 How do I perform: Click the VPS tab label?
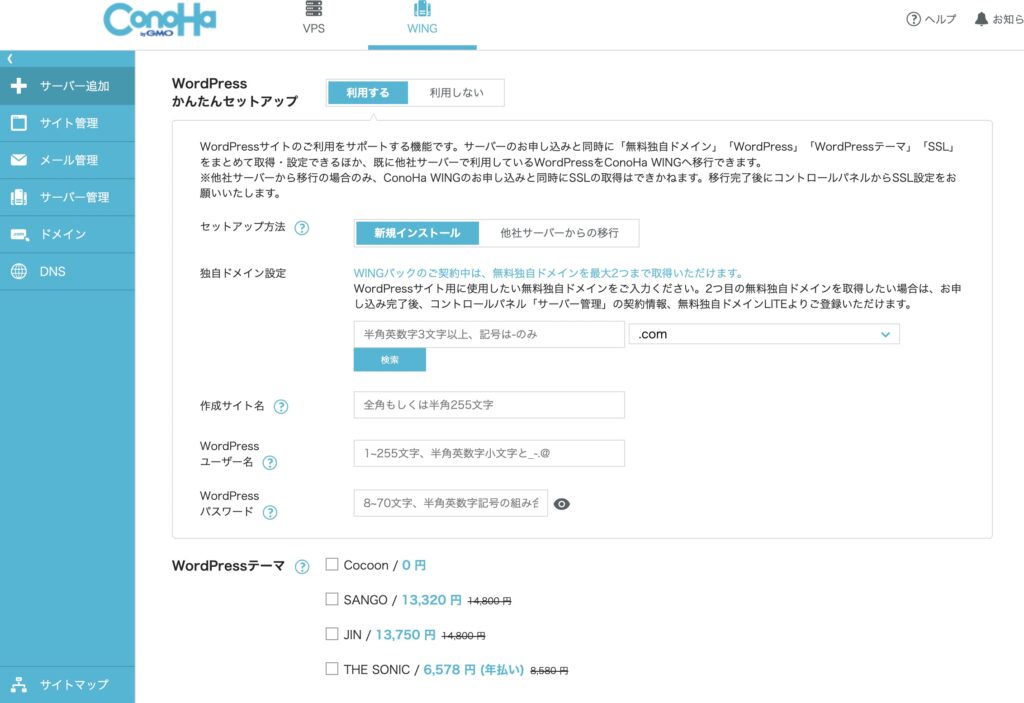[313, 29]
